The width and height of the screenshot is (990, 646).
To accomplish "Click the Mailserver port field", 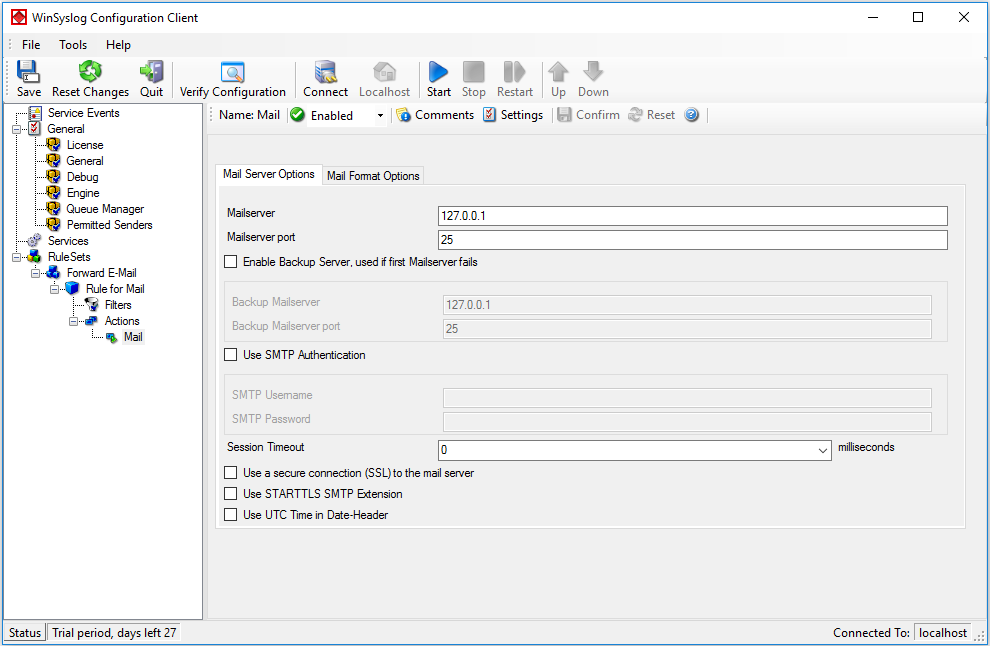I will click(x=693, y=240).
